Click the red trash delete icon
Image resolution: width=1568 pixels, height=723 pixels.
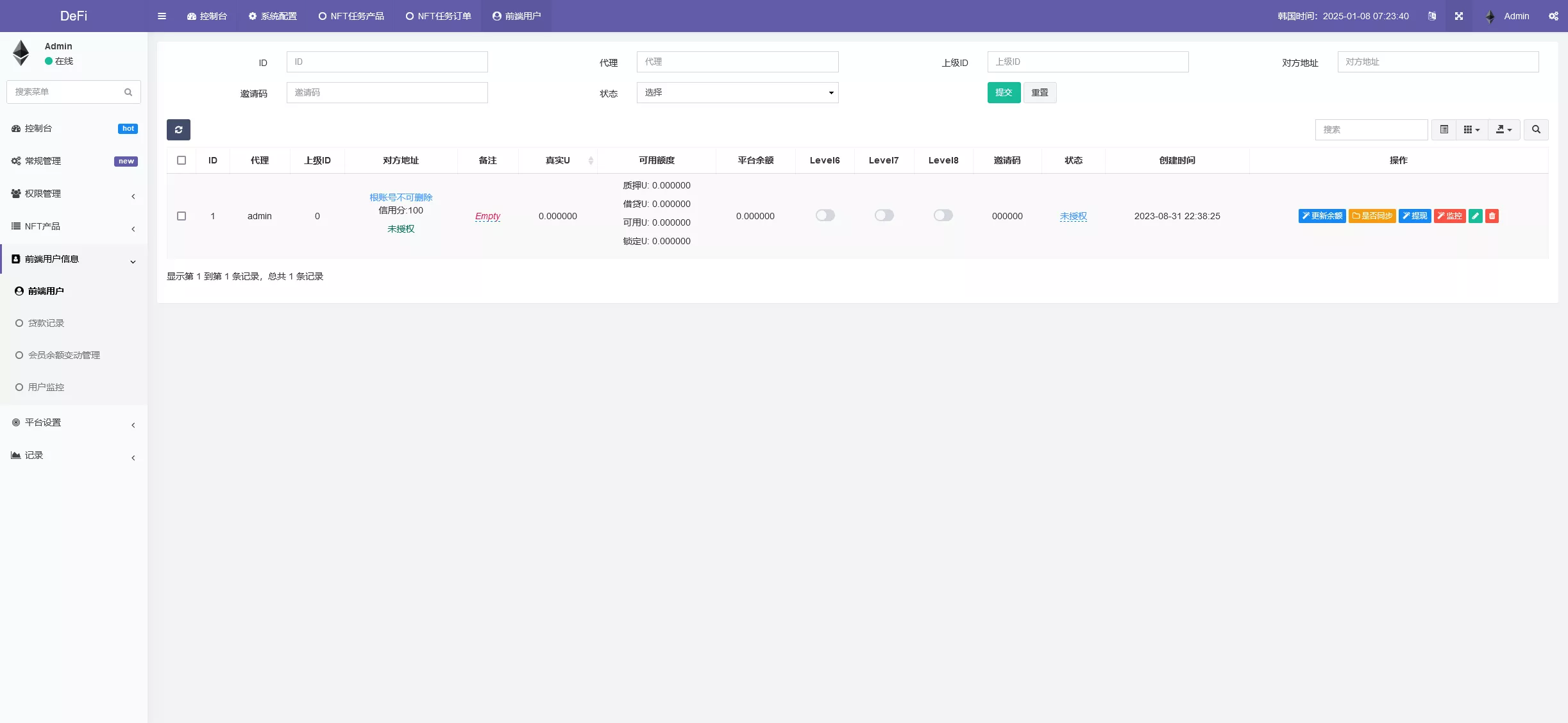click(1492, 216)
